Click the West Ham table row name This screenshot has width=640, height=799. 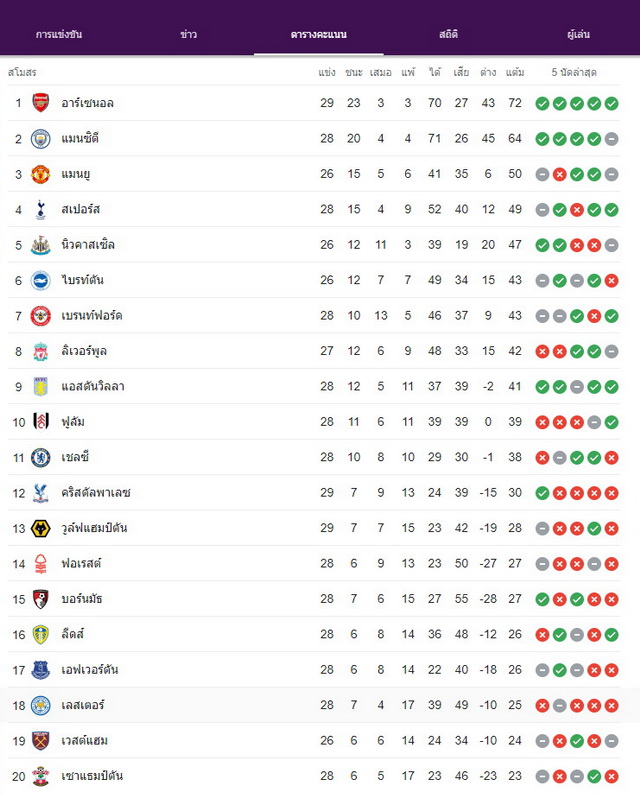(85, 740)
